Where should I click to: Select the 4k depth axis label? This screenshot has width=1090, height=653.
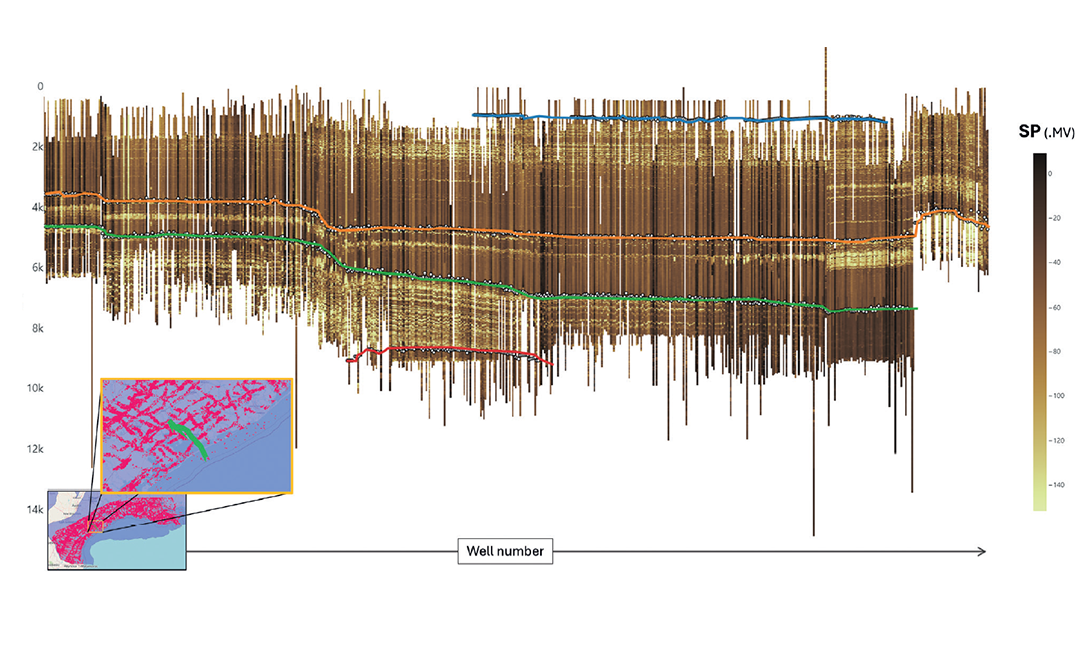(39, 208)
